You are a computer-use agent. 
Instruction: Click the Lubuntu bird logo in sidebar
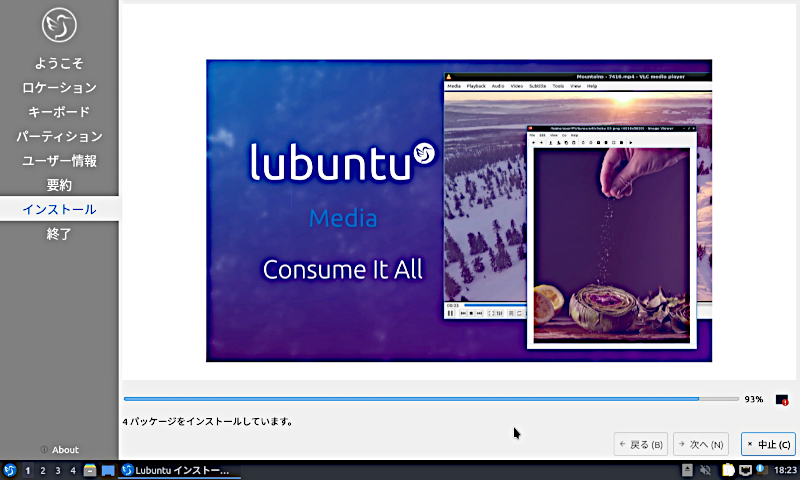[x=59, y=24]
